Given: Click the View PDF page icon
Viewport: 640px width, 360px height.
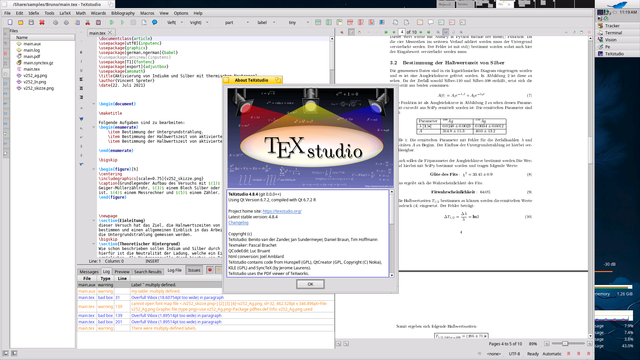Looking at the screenshot, I should click(x=144, y=22).
